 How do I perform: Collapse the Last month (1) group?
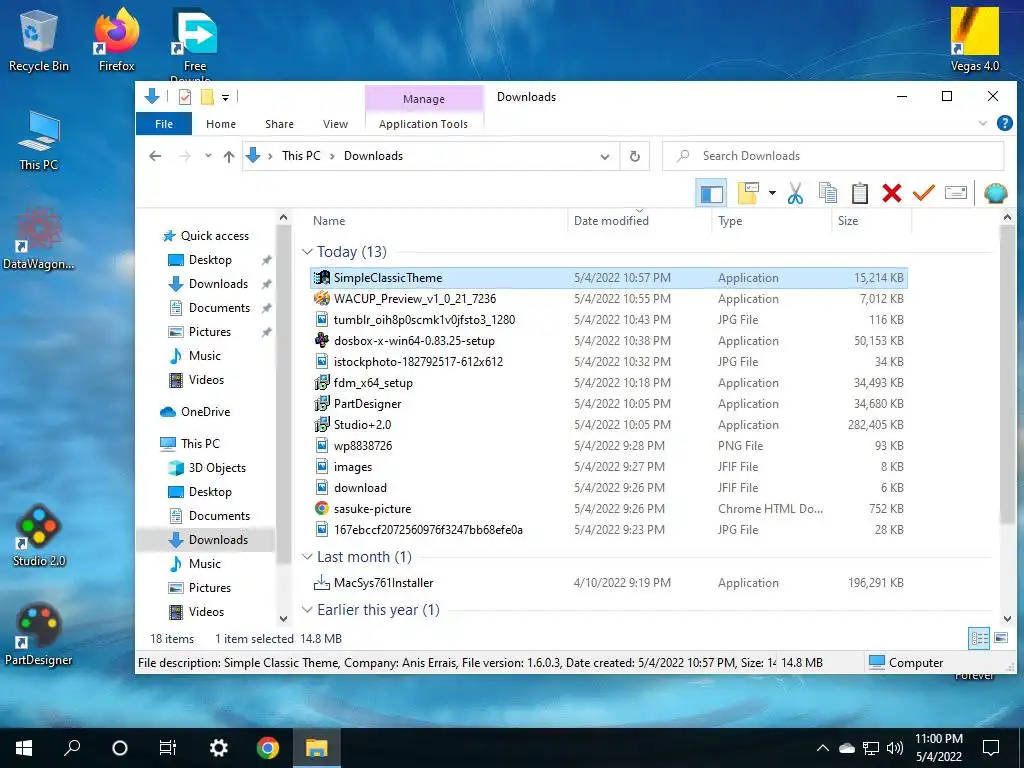click(307, 556)
